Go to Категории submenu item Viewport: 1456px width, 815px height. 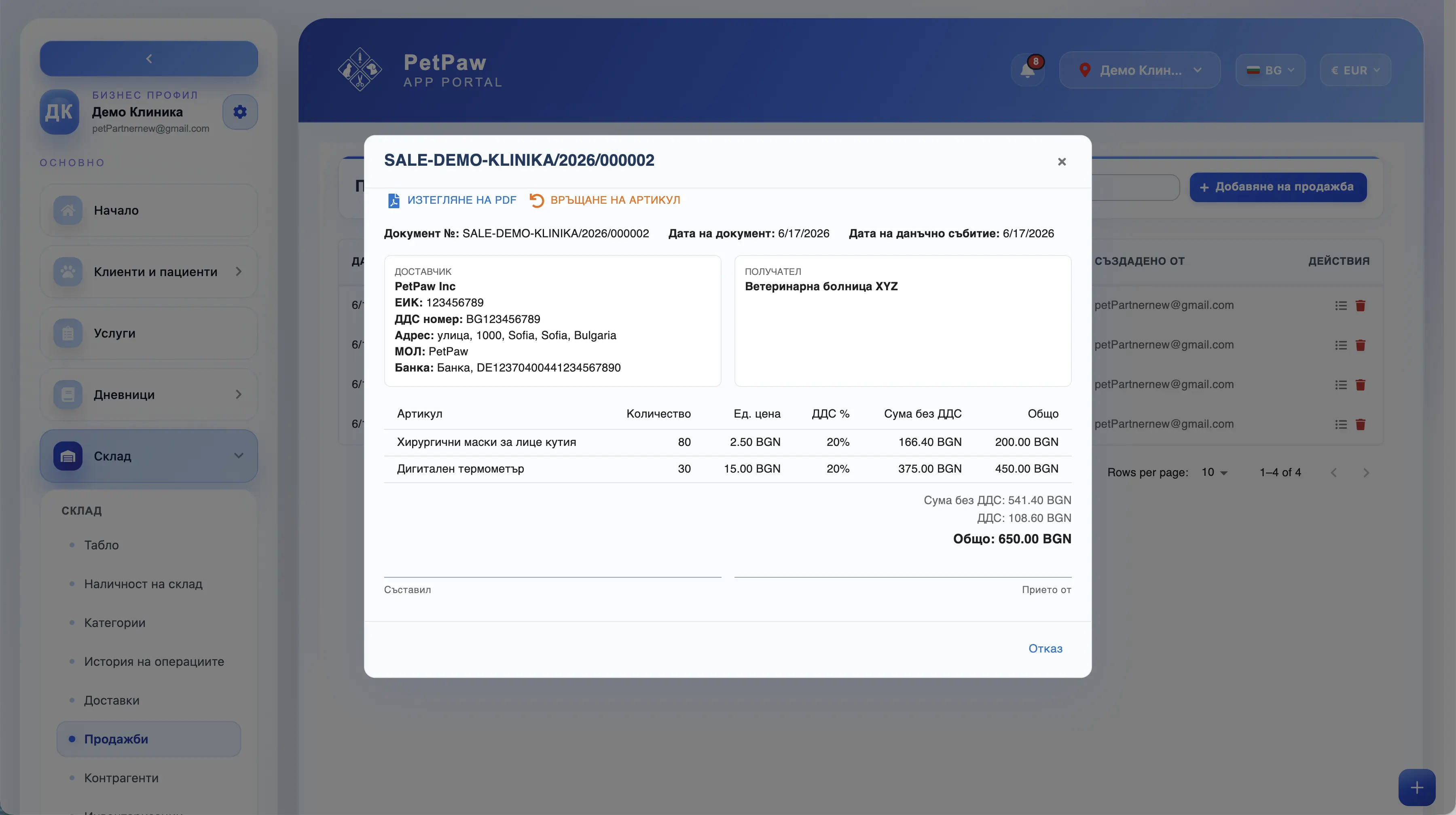point(115,623)
